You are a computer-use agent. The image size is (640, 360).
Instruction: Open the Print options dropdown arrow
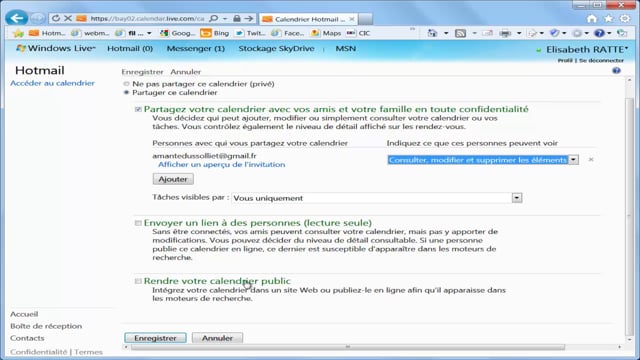coord(519,33)
